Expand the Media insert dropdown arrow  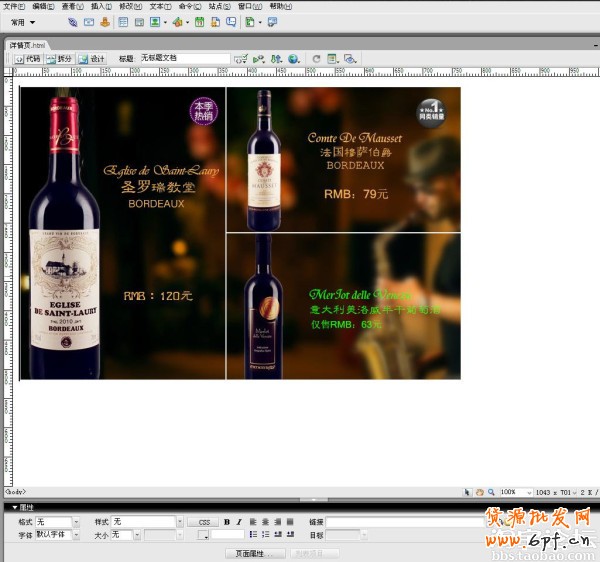[x=188, y=23]
